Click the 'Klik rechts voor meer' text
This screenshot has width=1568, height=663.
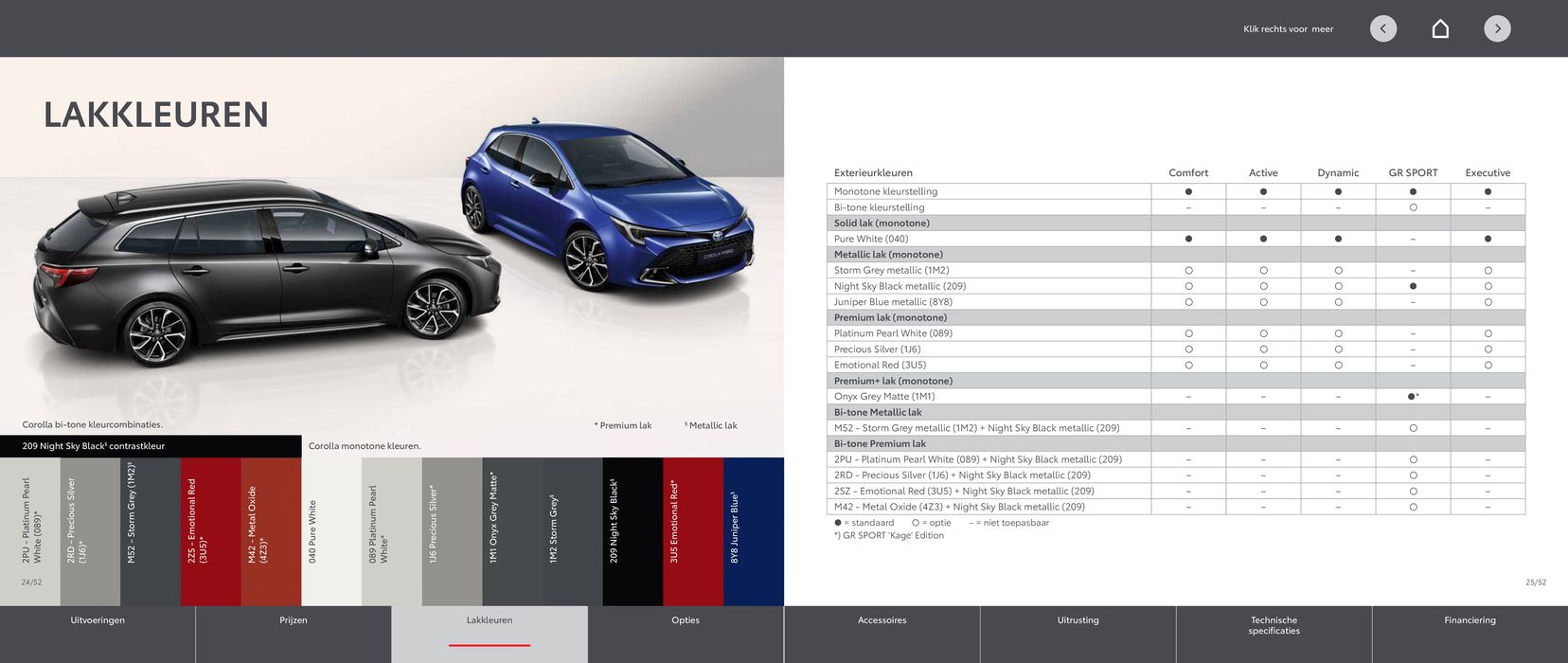pyautogui.click(x=1288, y=29)
